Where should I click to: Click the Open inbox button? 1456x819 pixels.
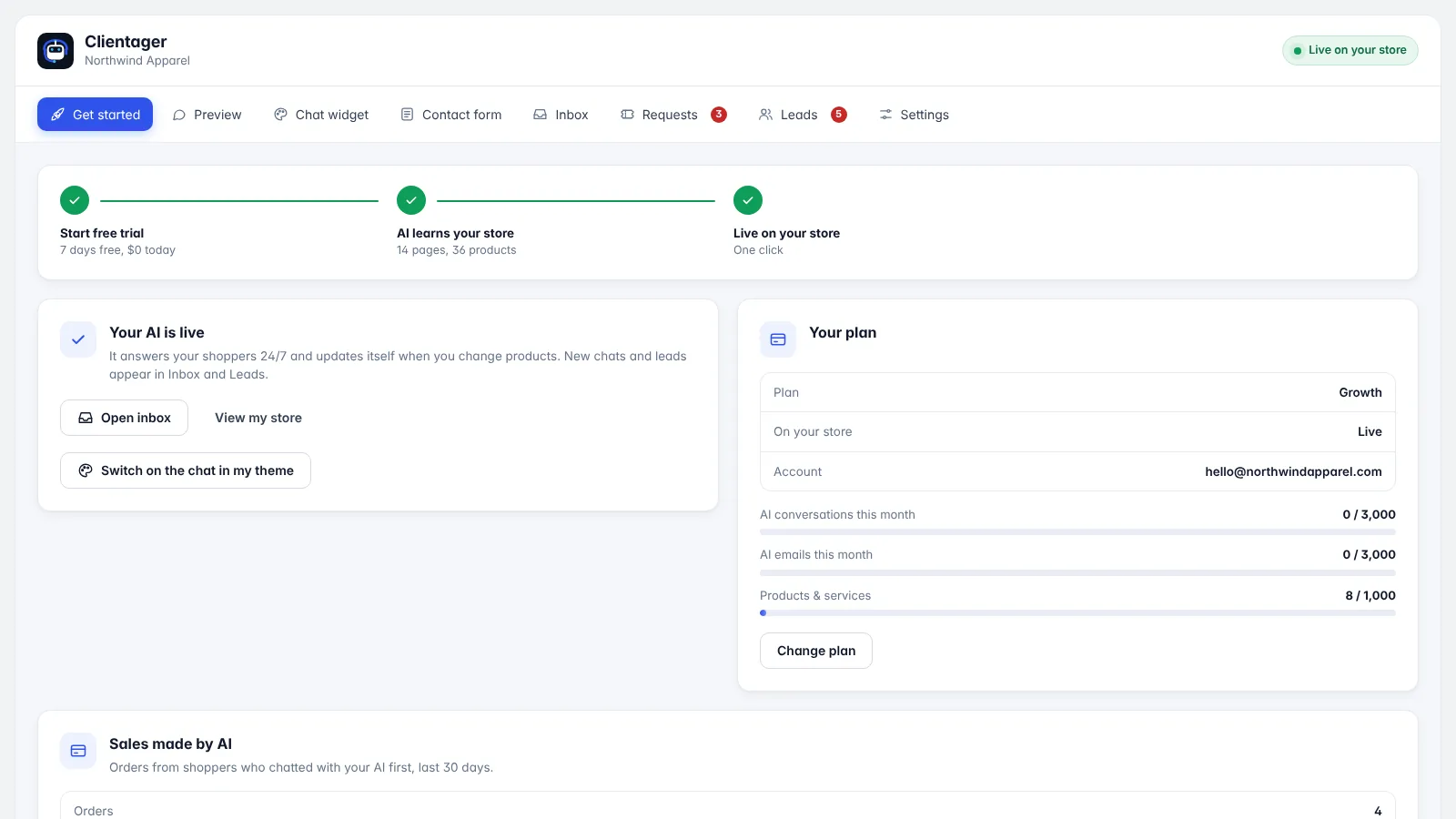pyautogui.click(x=124, y=418)
